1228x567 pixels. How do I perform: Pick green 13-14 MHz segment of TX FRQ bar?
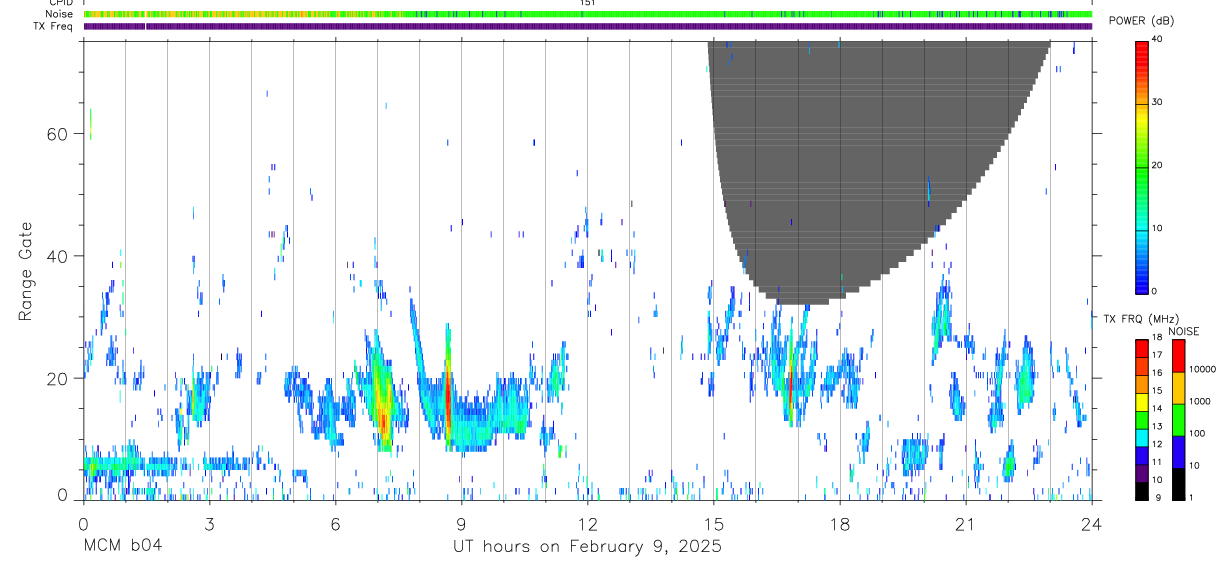tap(1141, 420)
